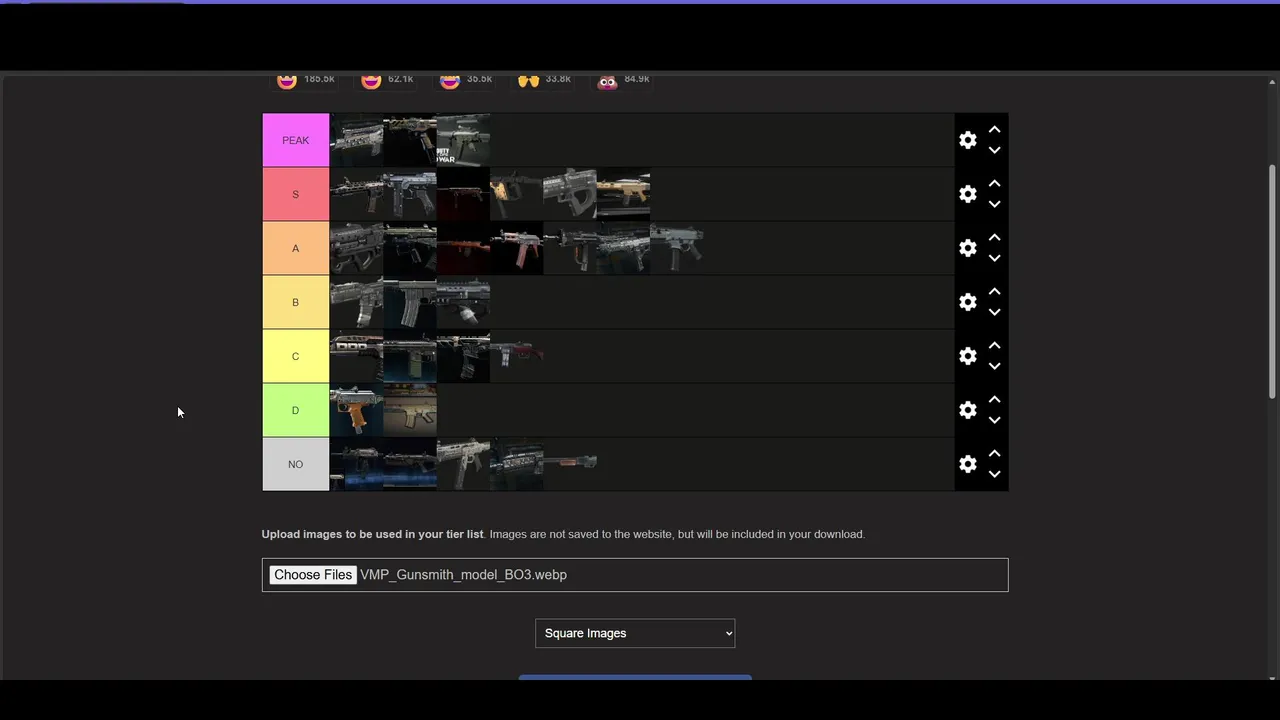Move C row down with chevron arrow

pos(994,366)
